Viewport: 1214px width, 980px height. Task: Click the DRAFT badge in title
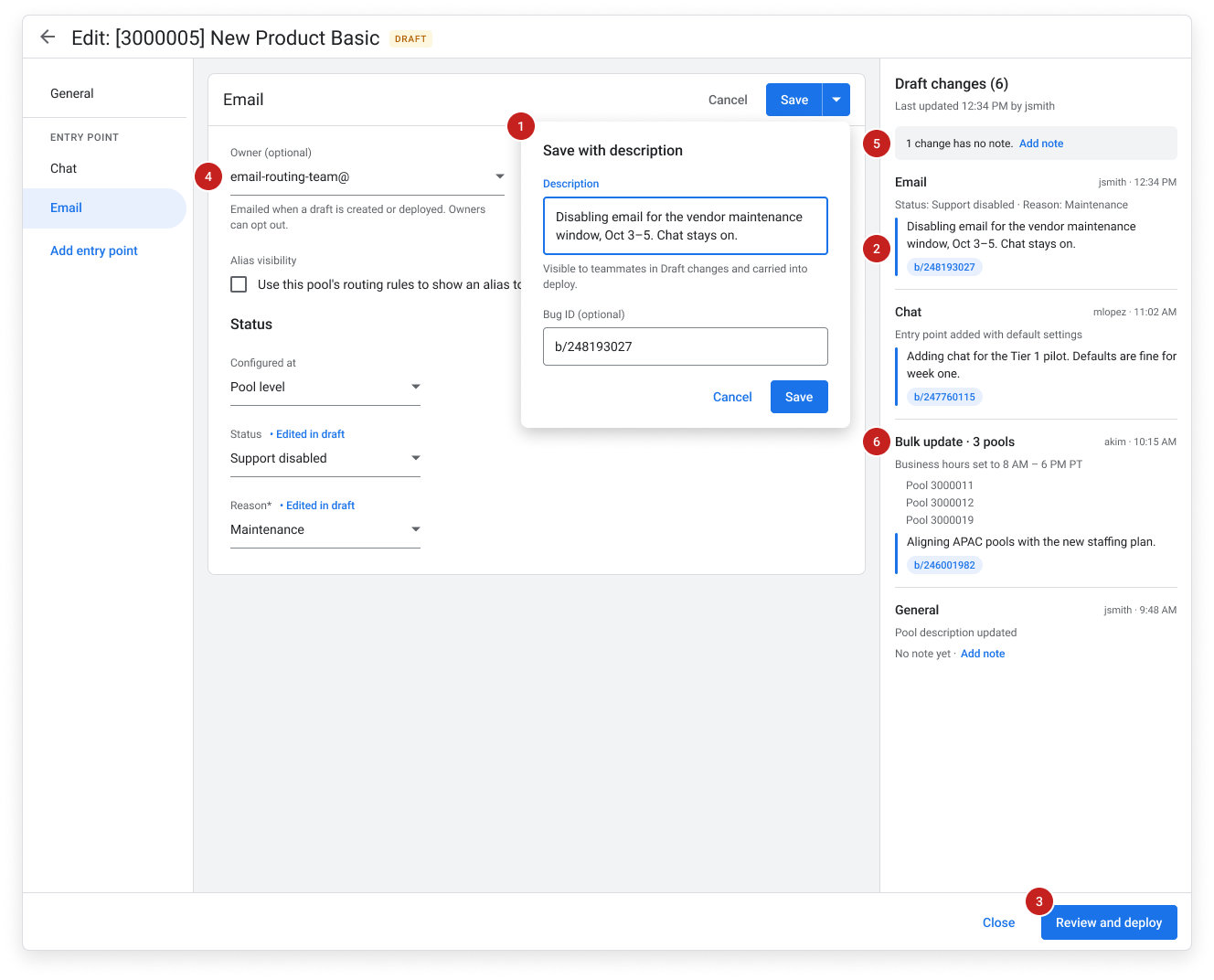(x=410, y=38)
